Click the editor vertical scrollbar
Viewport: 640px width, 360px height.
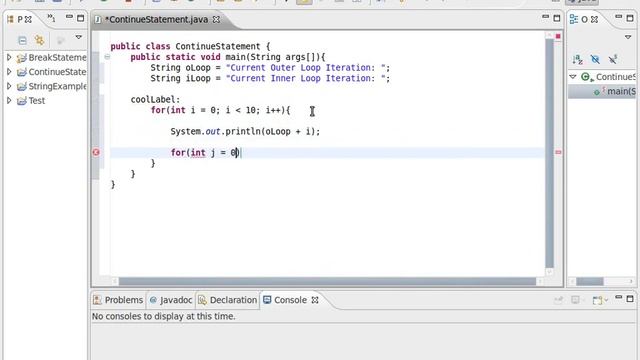(549, 153)
